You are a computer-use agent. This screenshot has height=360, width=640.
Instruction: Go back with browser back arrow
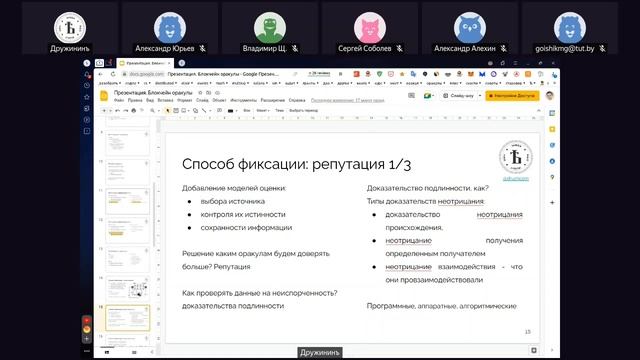click(x=100, y=74)
